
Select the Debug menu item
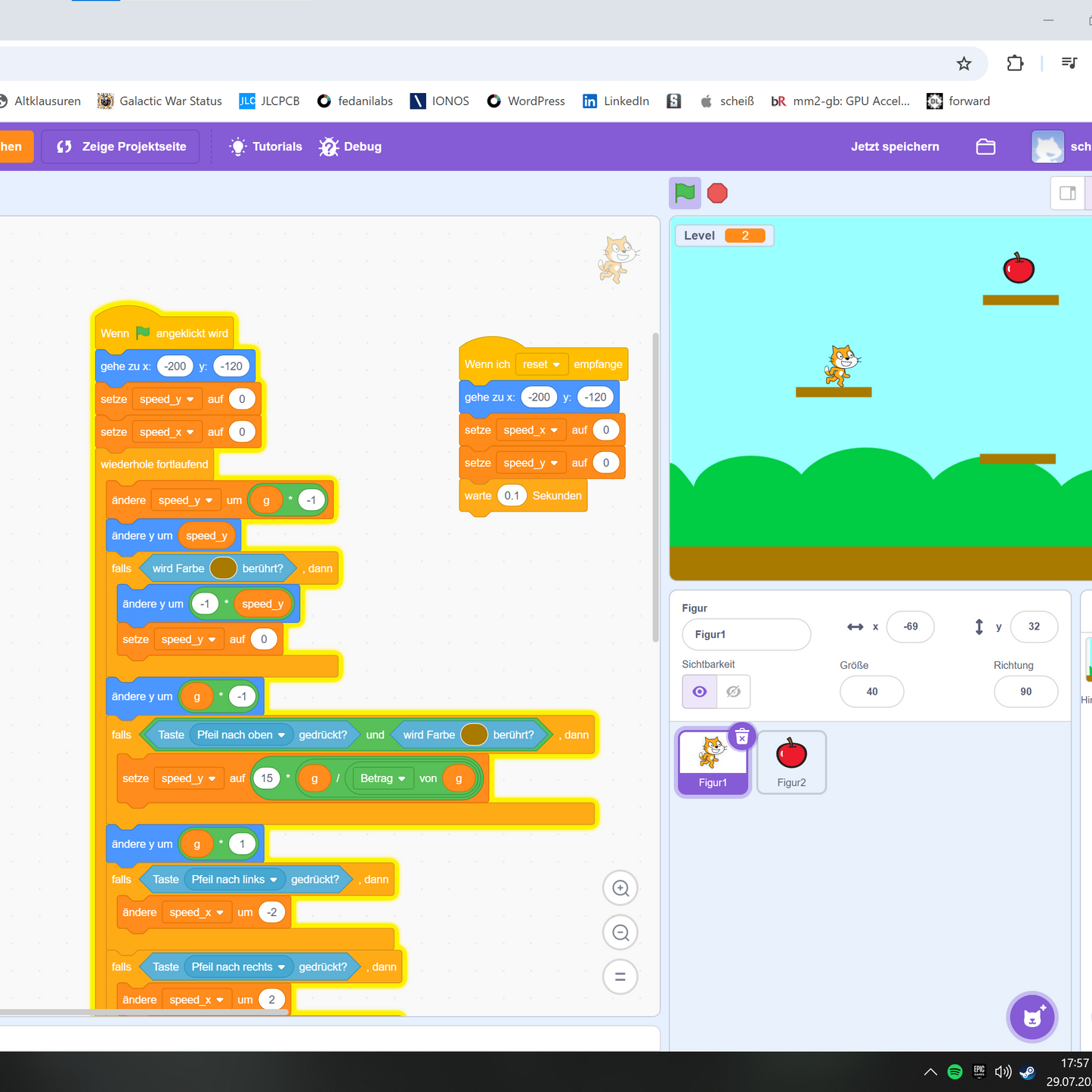[x=350, y=147]
